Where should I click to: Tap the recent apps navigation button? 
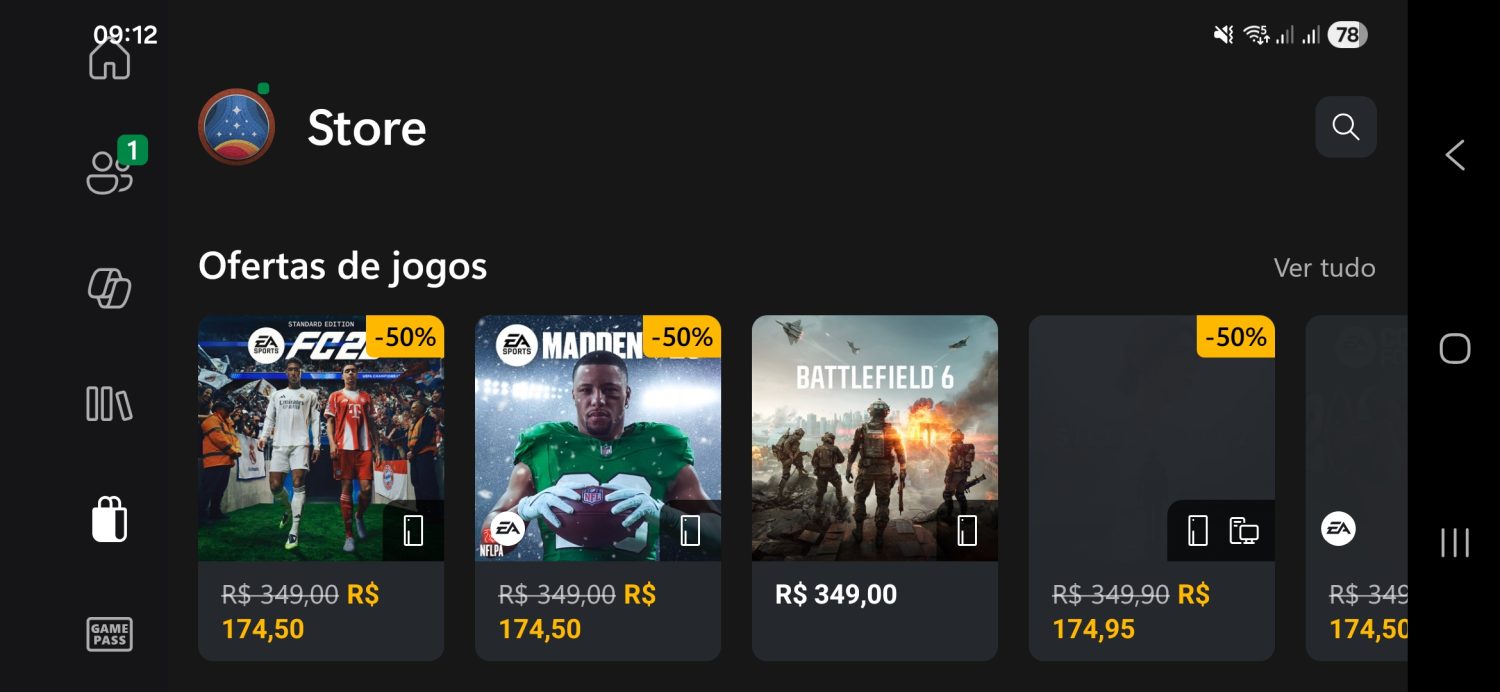[1454, 544]
